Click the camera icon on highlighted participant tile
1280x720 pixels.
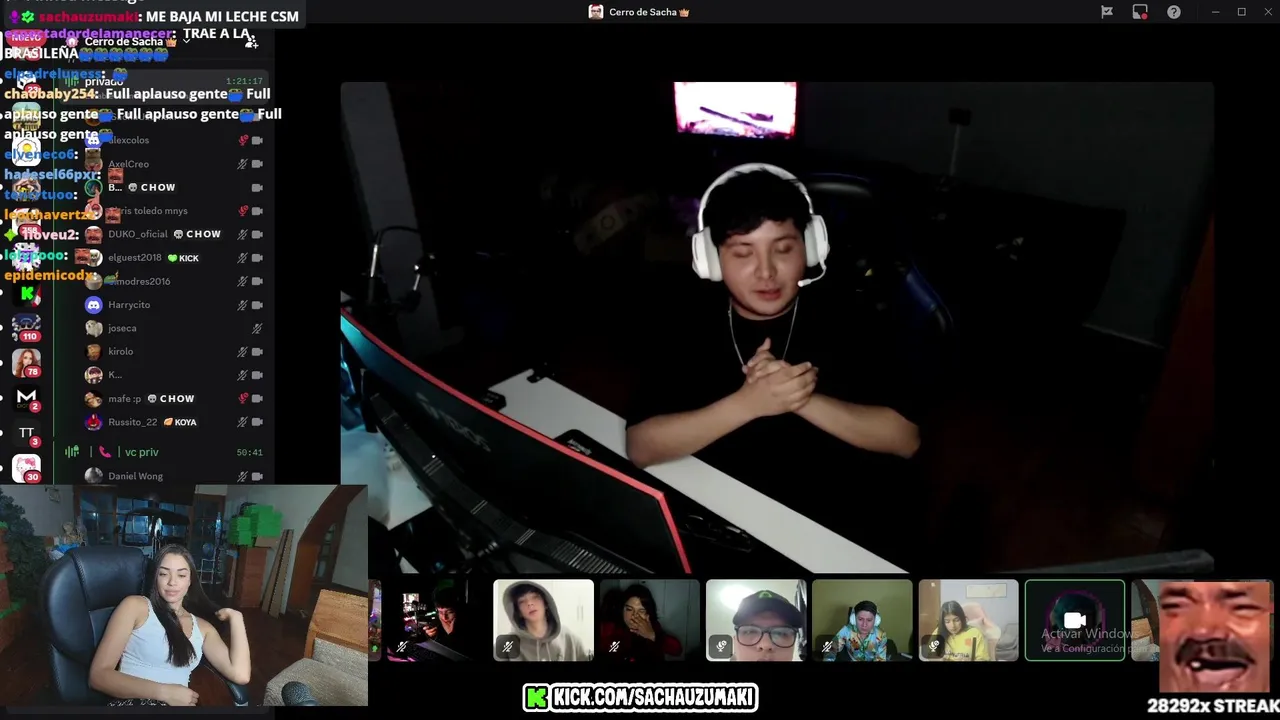[1075, 620]
